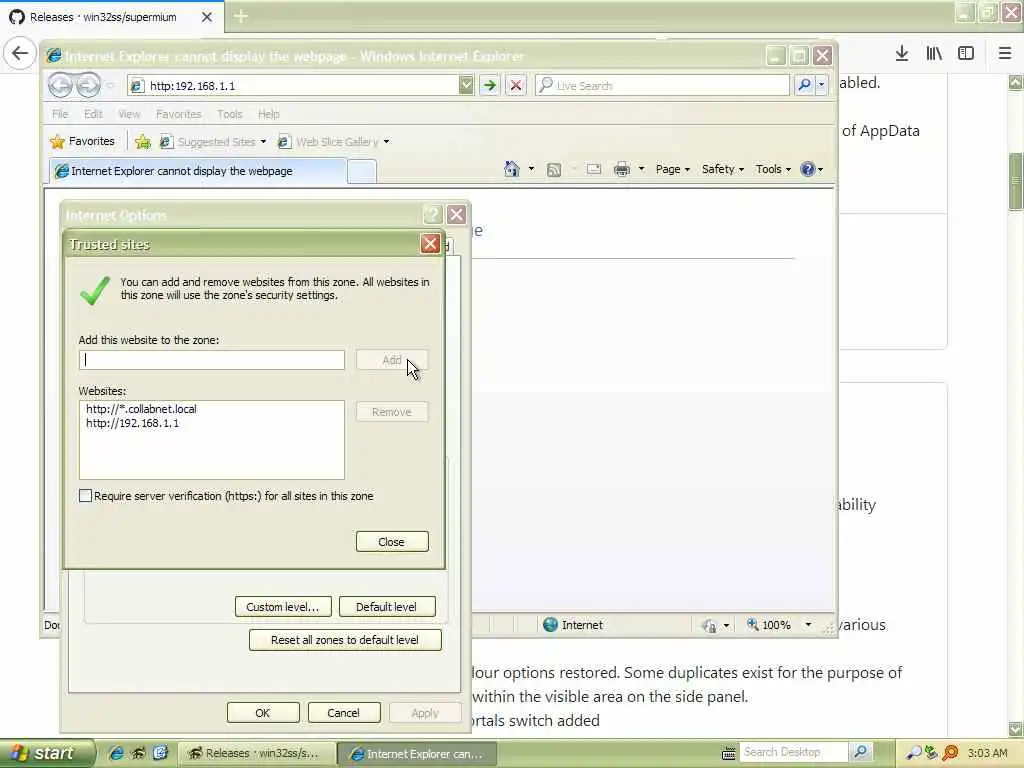Screen dimensions: 1024x768
Task: Open the Tools command bar menu
Action: tap(773, 169)
